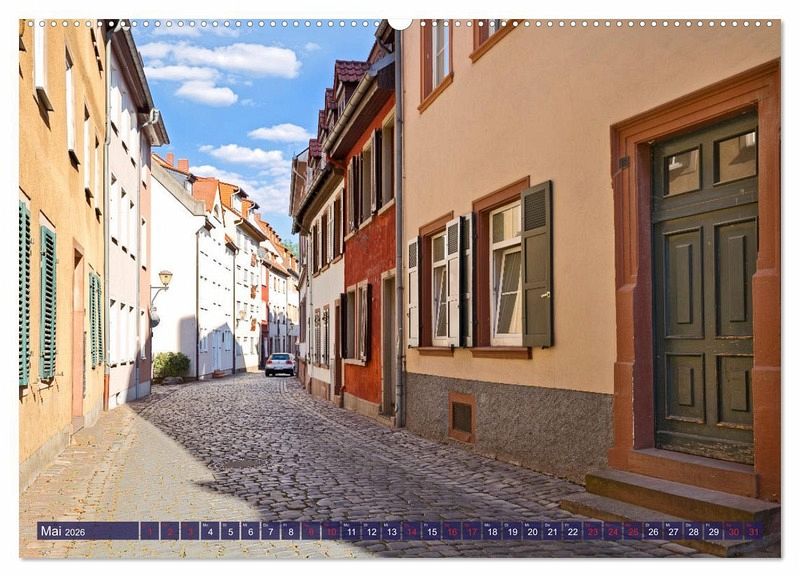Screen dimensions: 800x577
Task: Select day 19 in the calendar strip
Action: click(512, 531)
